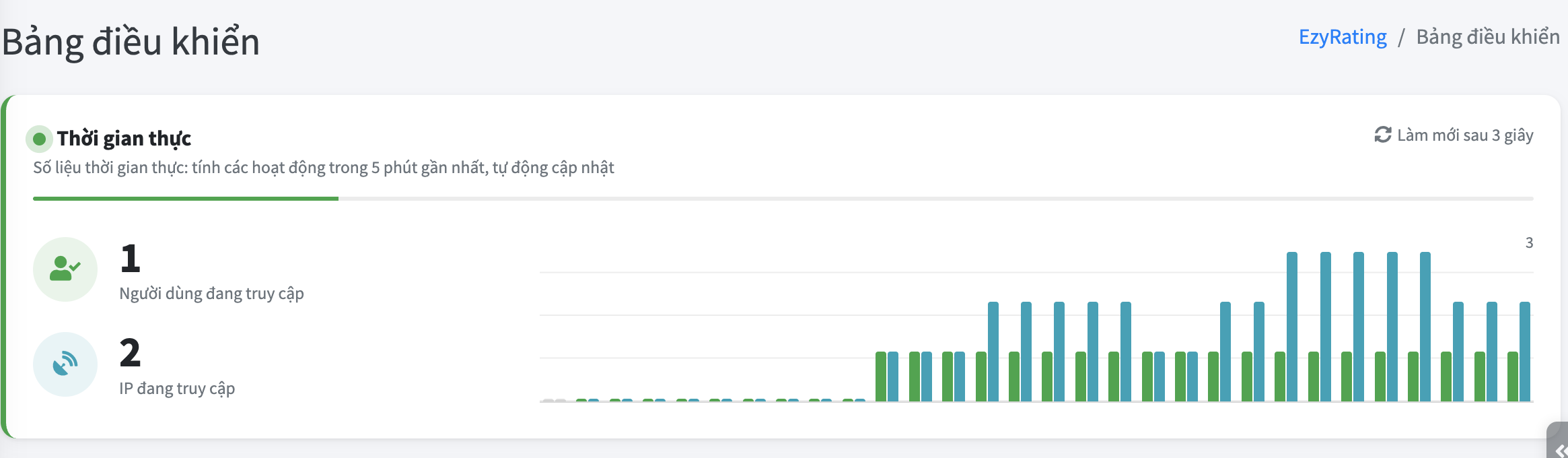This screenshot has width=1568, height=458.
Task: Click the active users count '1'
Action: tap(130, 259)
